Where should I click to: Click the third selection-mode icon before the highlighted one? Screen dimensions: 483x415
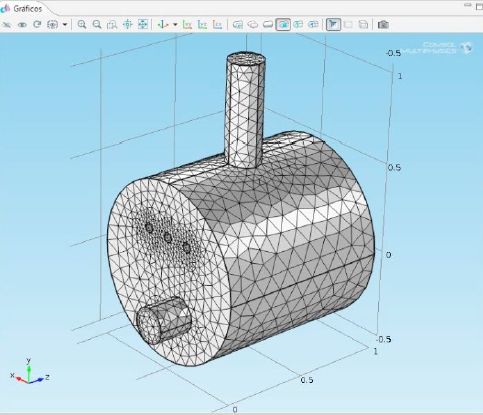268,25
